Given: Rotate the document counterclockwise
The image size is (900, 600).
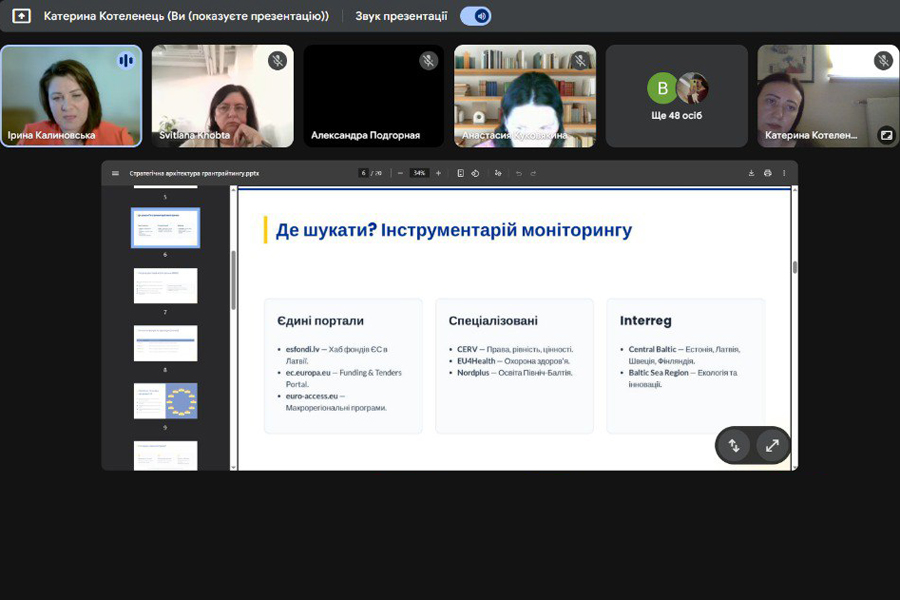Looking at the screenshot, I should coord(475,173).
